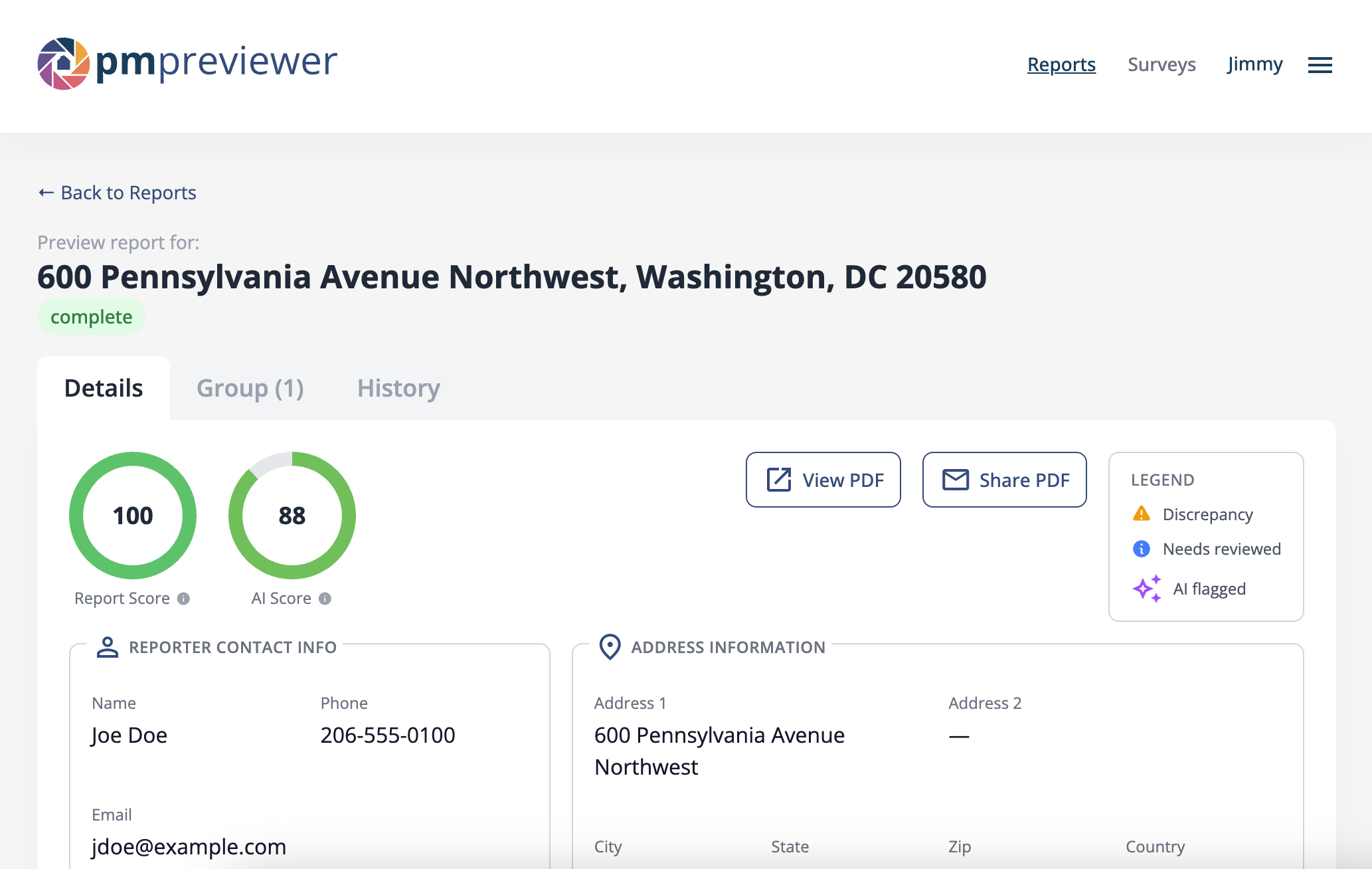Click the AI Score label
The image size is (1372, 869).
[282, 599]
